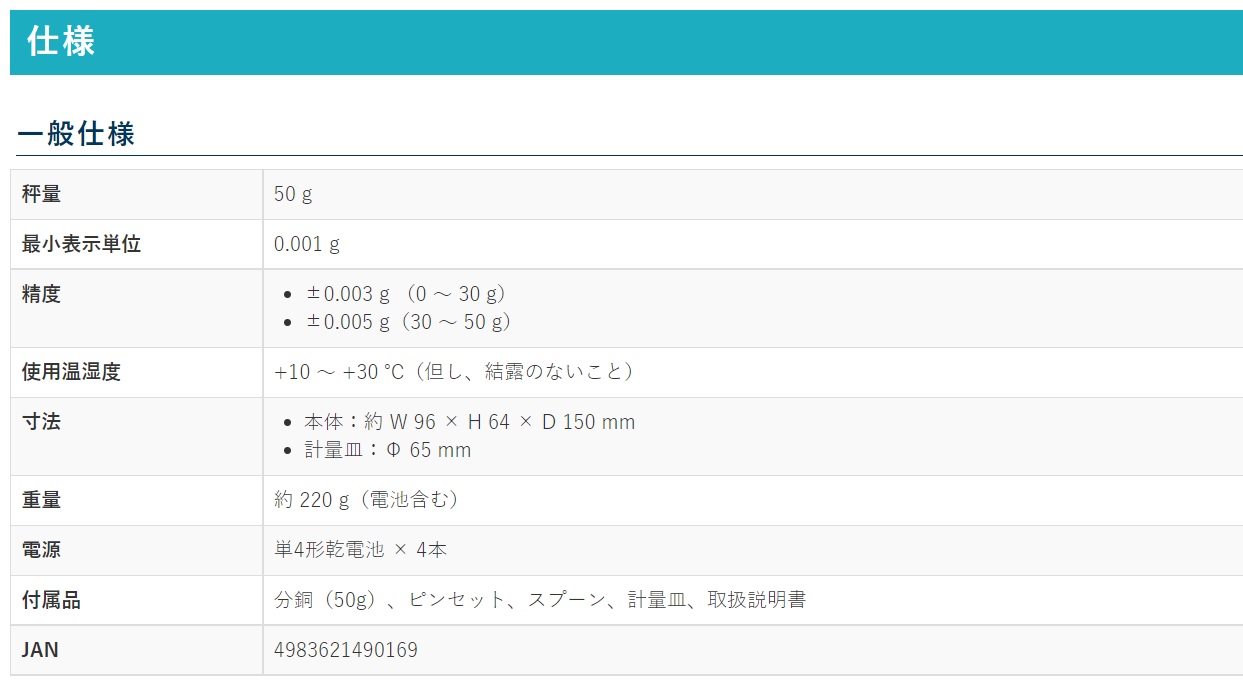
Task: Click the 0.001 g value
Action: point(307,244)
